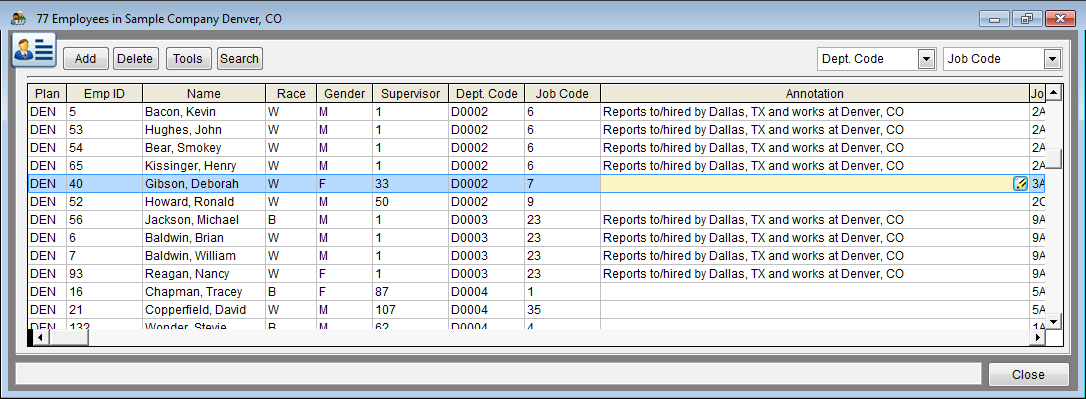The width and height of the screenshot is (1086, 399).
Task: Select the Reagan, Nancy name cell
Action: (204, 274)
